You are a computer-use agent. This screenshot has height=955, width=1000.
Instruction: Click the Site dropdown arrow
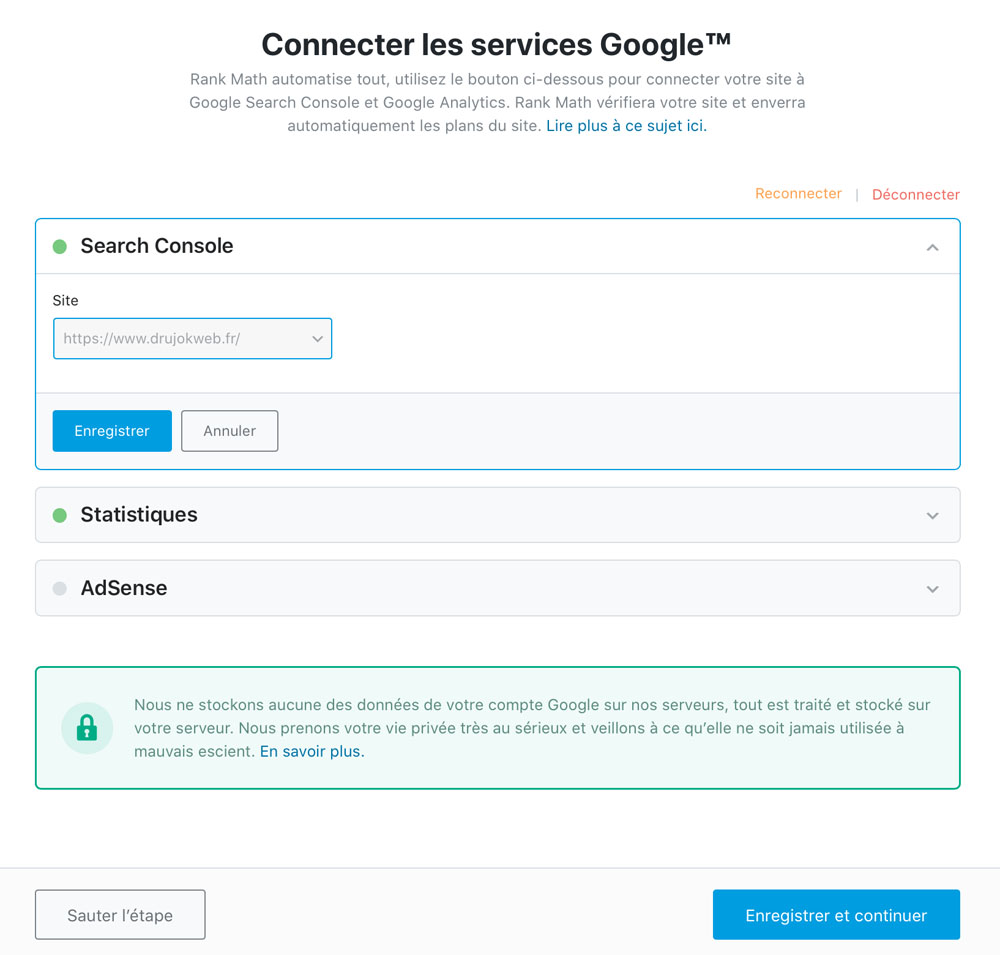click(317, 339)
